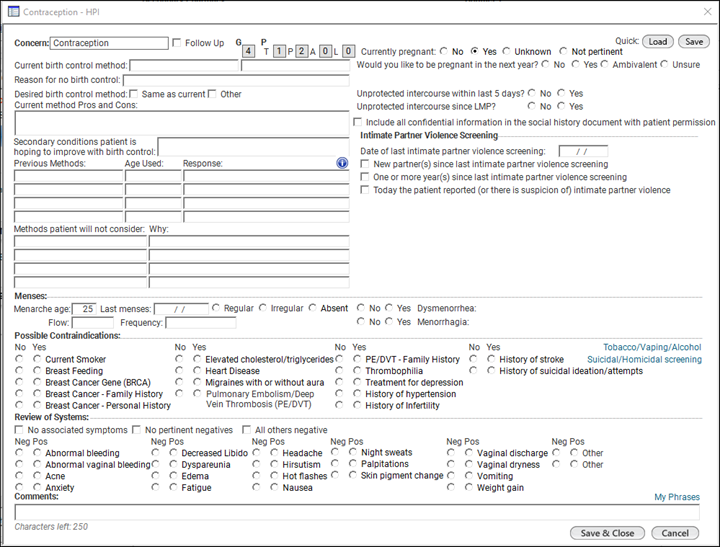Mark Pos for Fatigue
The image size is (720, 547).
(x=173, y=487)
